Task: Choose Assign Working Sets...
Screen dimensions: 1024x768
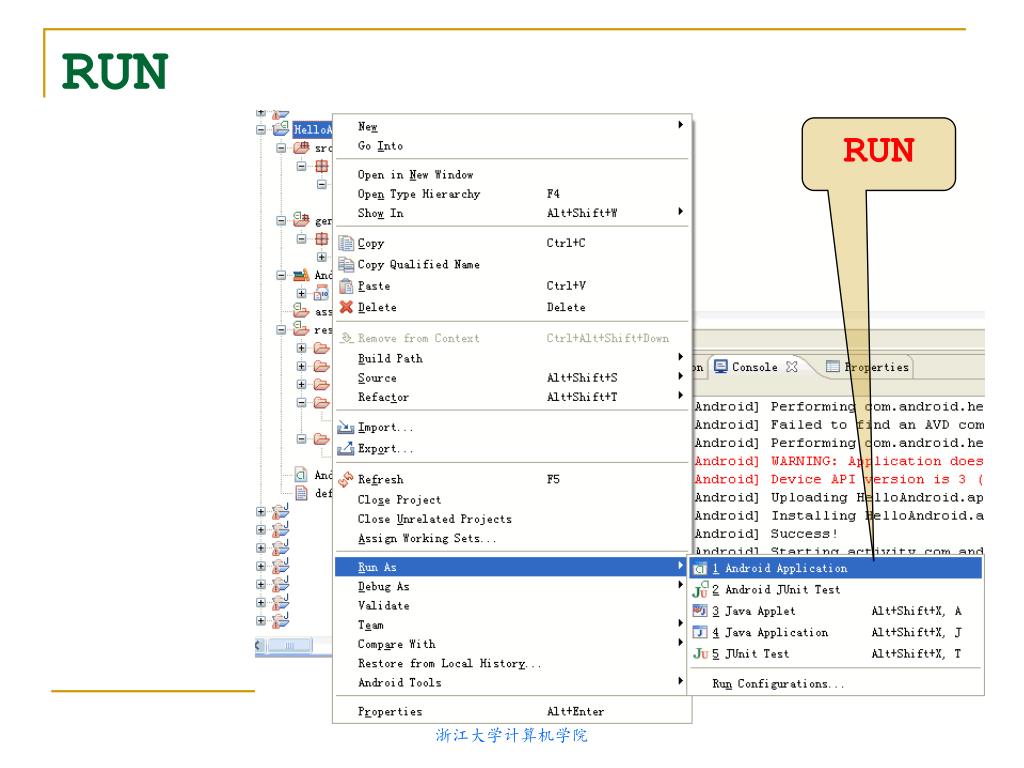Action: pos(512,539)
